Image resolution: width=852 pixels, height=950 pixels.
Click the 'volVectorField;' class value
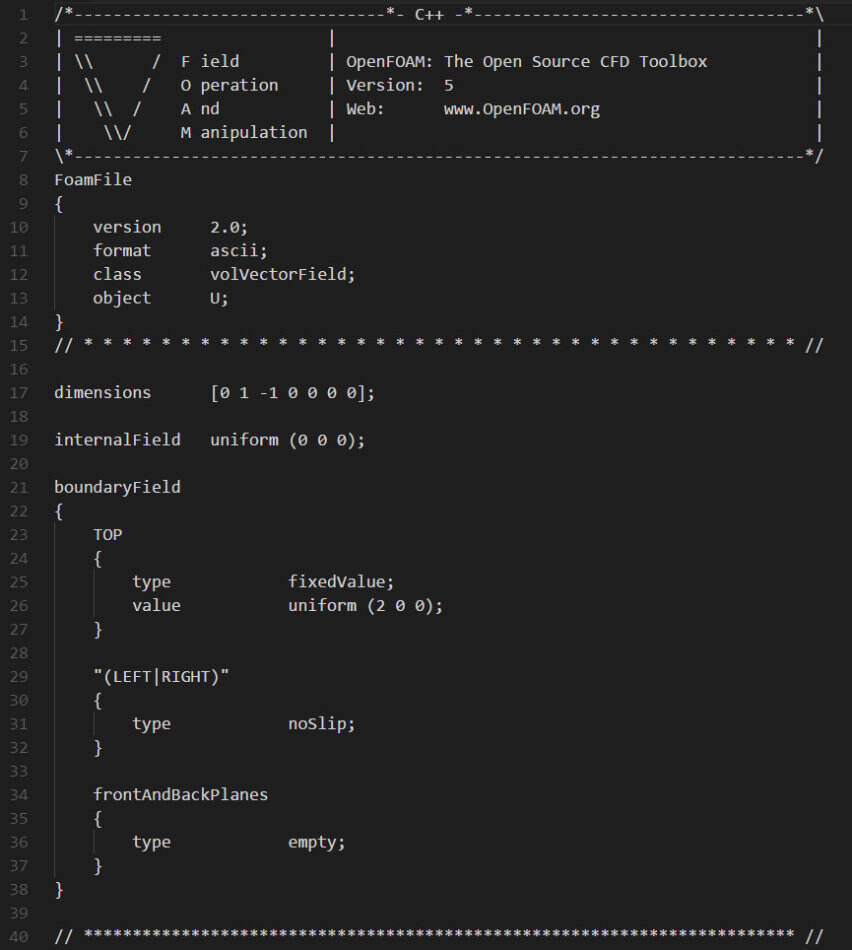(x=282, y=274)
